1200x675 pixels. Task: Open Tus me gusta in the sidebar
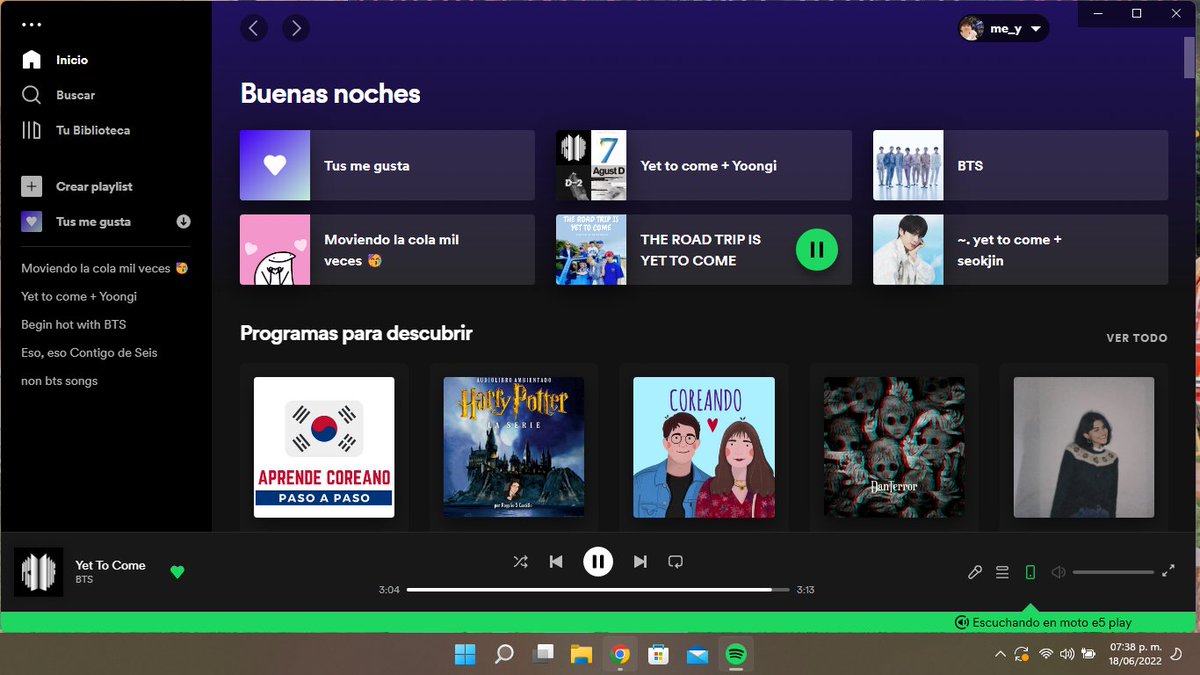[x=93, y=222]
